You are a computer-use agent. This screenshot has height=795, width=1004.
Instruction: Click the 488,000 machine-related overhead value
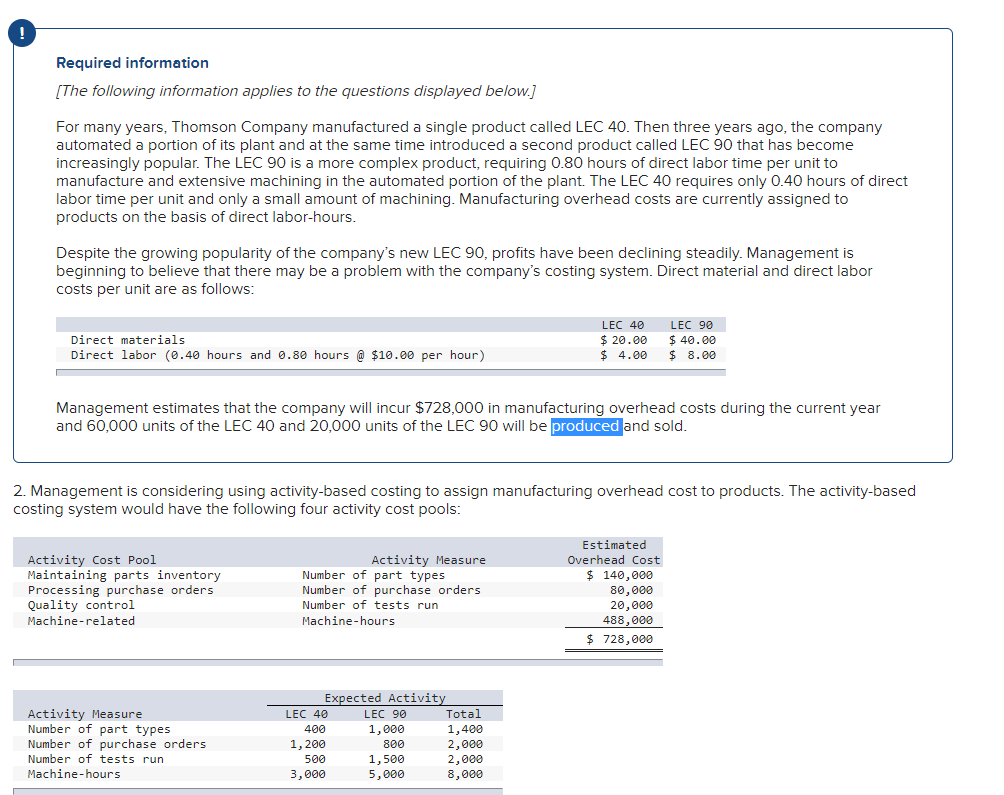tap(628, 620)
